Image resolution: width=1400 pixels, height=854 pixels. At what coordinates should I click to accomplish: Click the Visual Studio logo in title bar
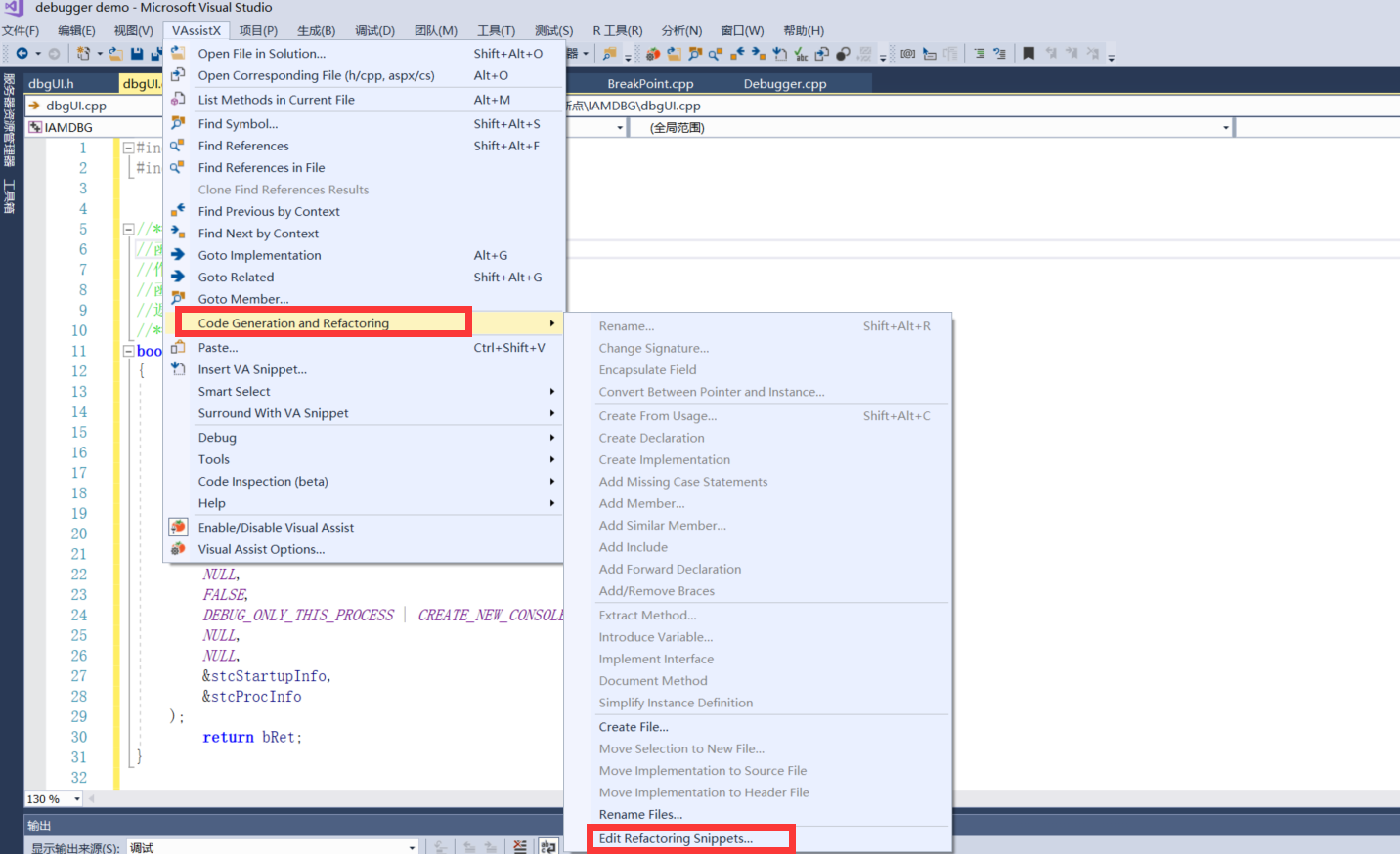(14, 8)
